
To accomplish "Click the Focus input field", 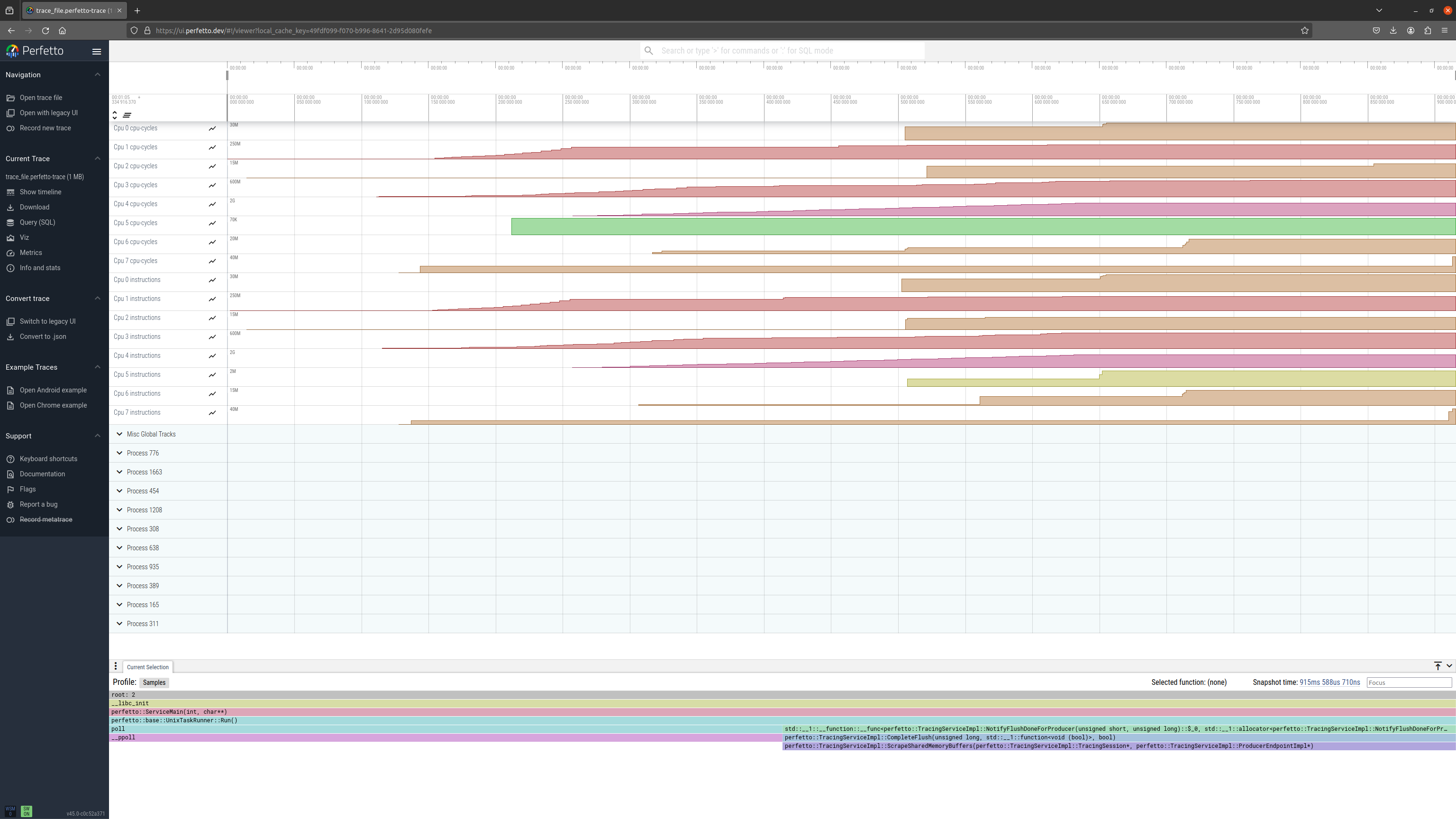I will (x=1409, y=683).
